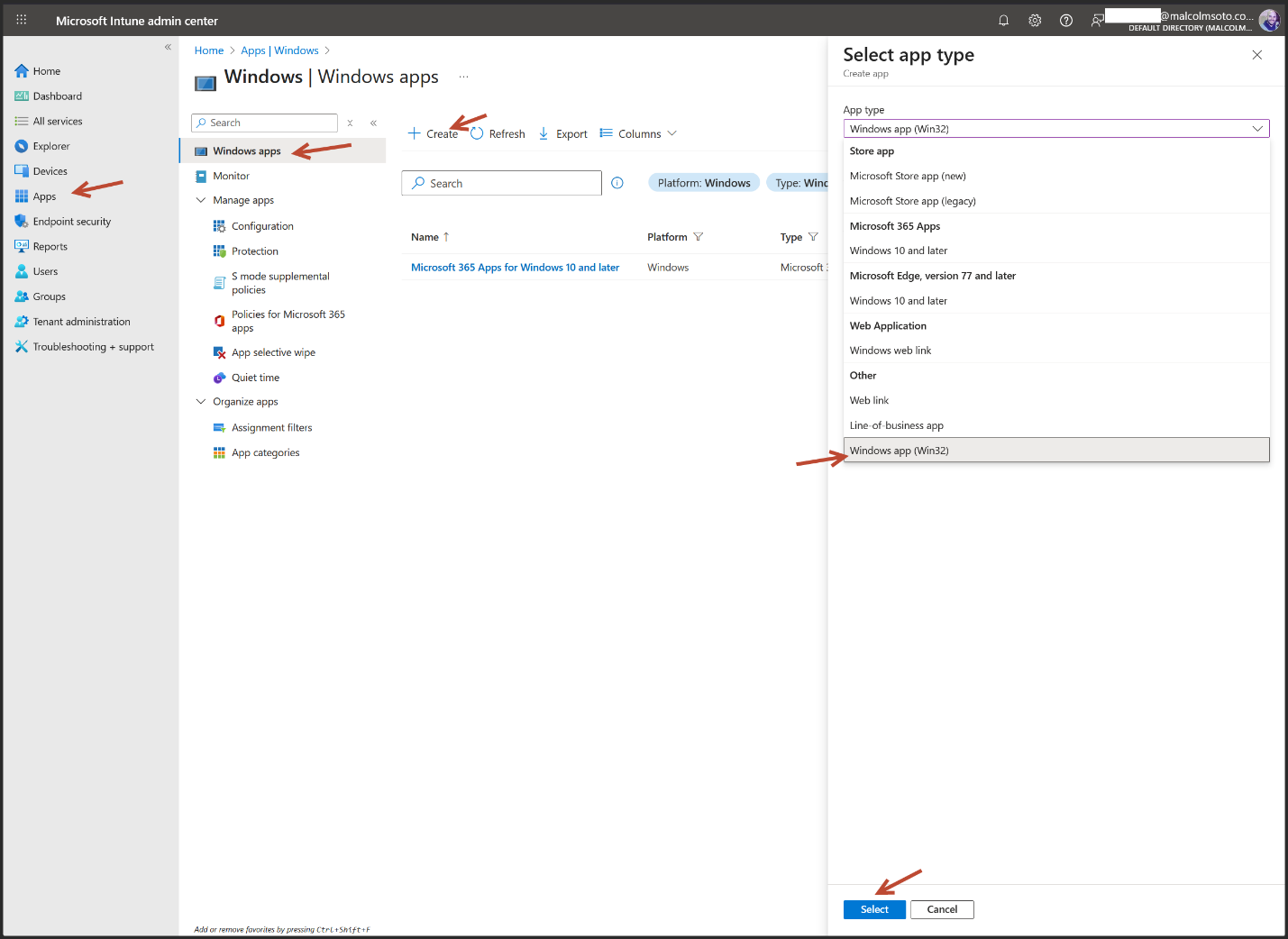Select Microsoft Store app (new) option
Image resolution: width=1288 pixels, height=939 pixels.
tap(907, 176)
